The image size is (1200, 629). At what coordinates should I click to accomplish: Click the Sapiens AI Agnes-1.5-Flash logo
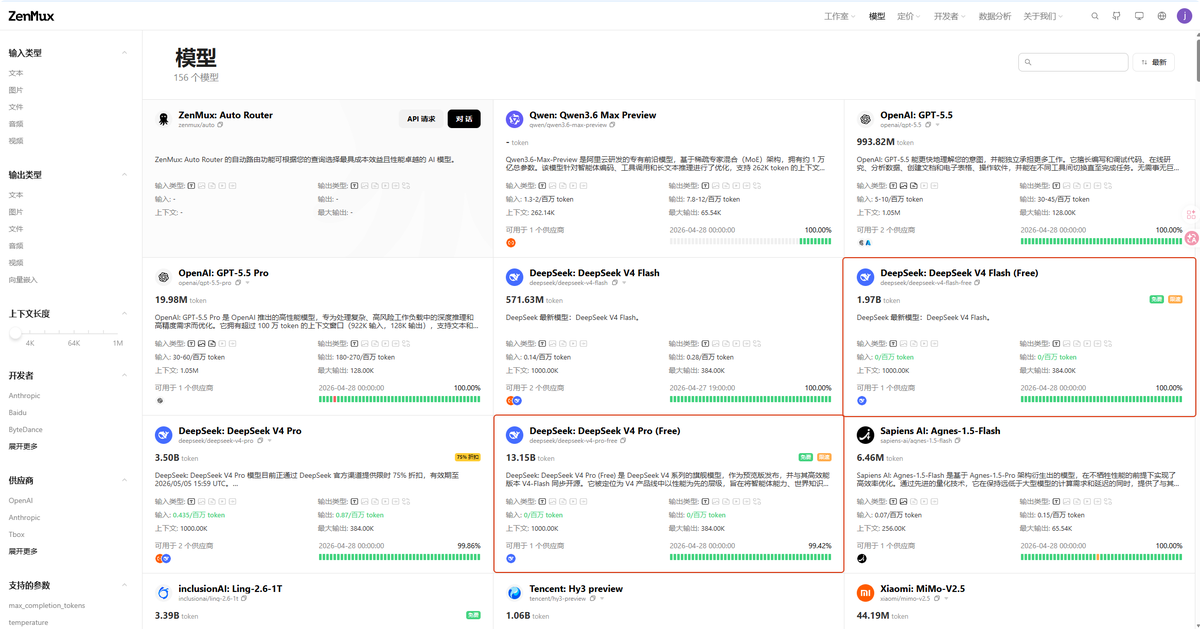click(x=865, y=435)
